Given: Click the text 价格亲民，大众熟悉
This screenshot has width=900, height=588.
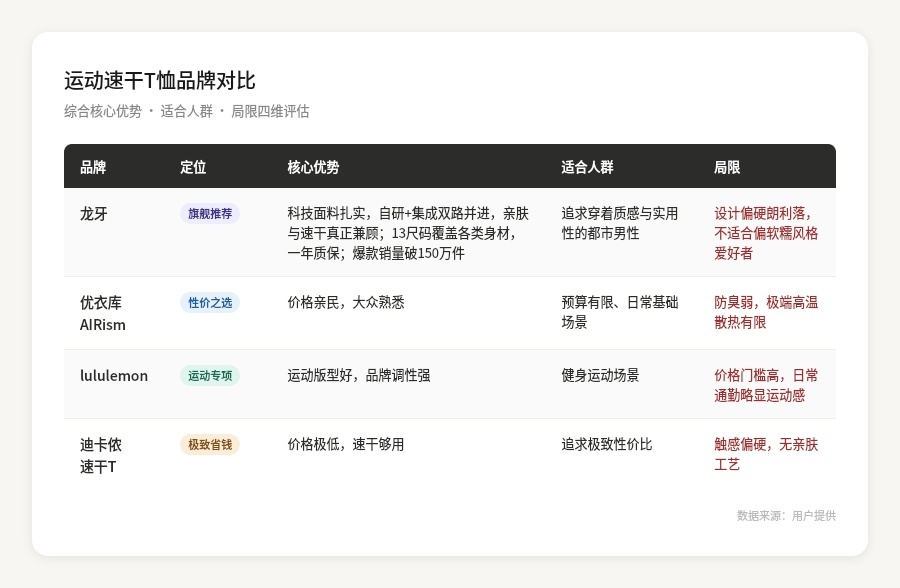Looking at the screenshot, I should pyautogui.click(x=346, y=303).
